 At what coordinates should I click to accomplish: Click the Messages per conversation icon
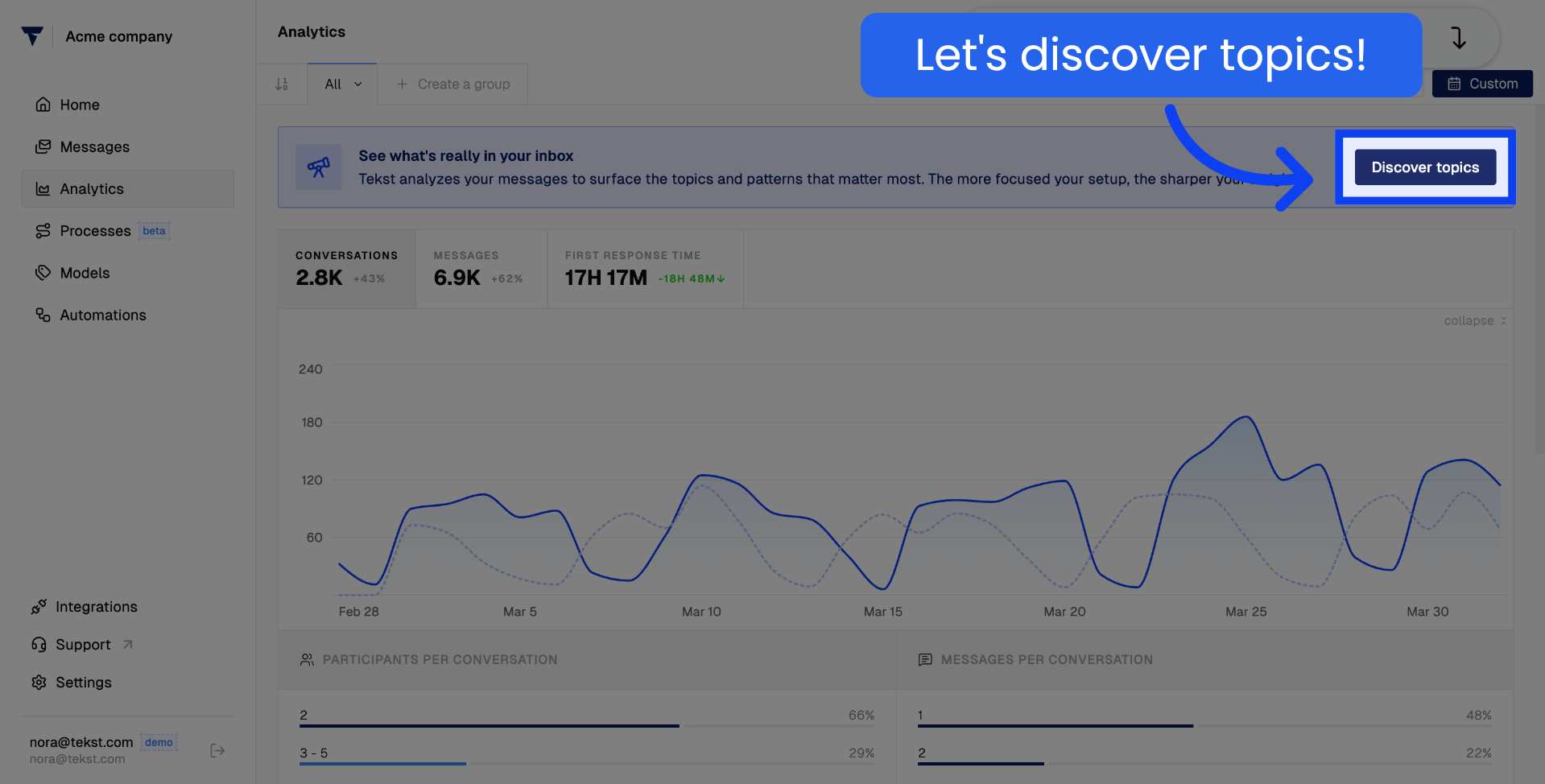[x=925, y=659]
